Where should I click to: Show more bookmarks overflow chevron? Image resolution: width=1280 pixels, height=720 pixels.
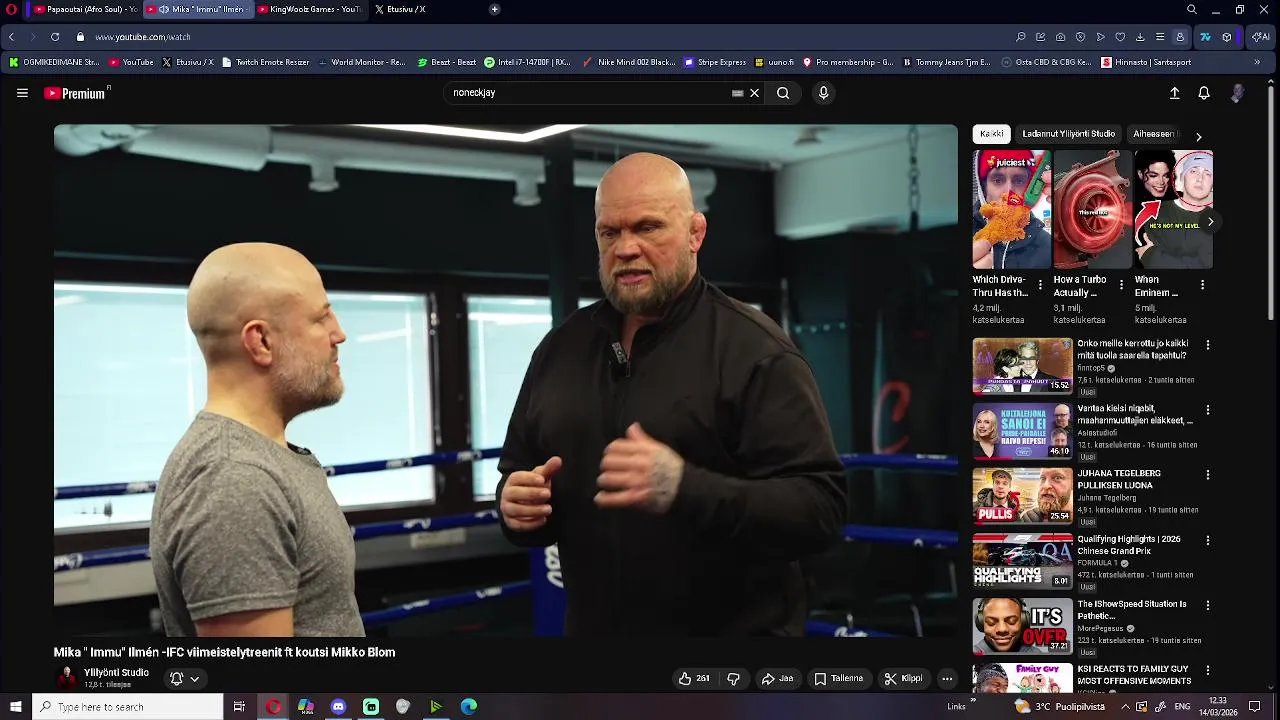[1257, 62]
